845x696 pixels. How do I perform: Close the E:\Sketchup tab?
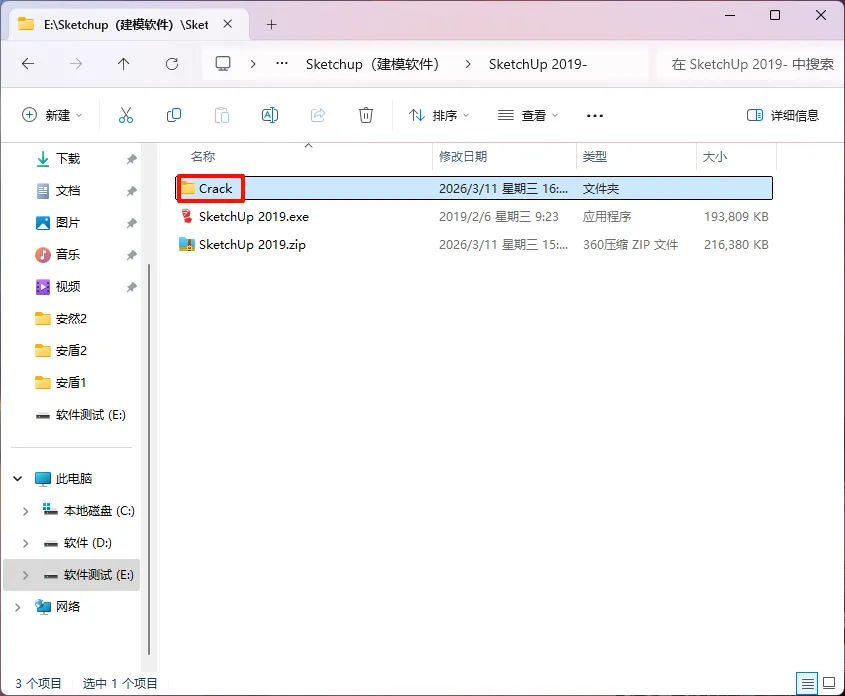coord(228,24)
